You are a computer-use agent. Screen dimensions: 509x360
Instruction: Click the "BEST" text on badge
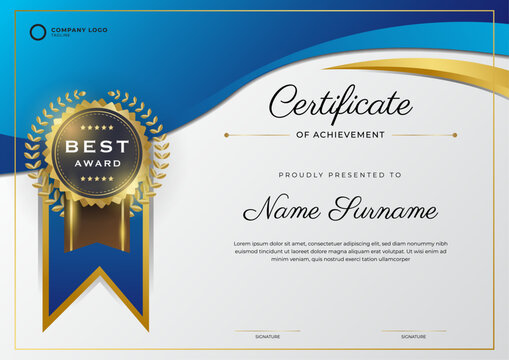click(97, 147)
